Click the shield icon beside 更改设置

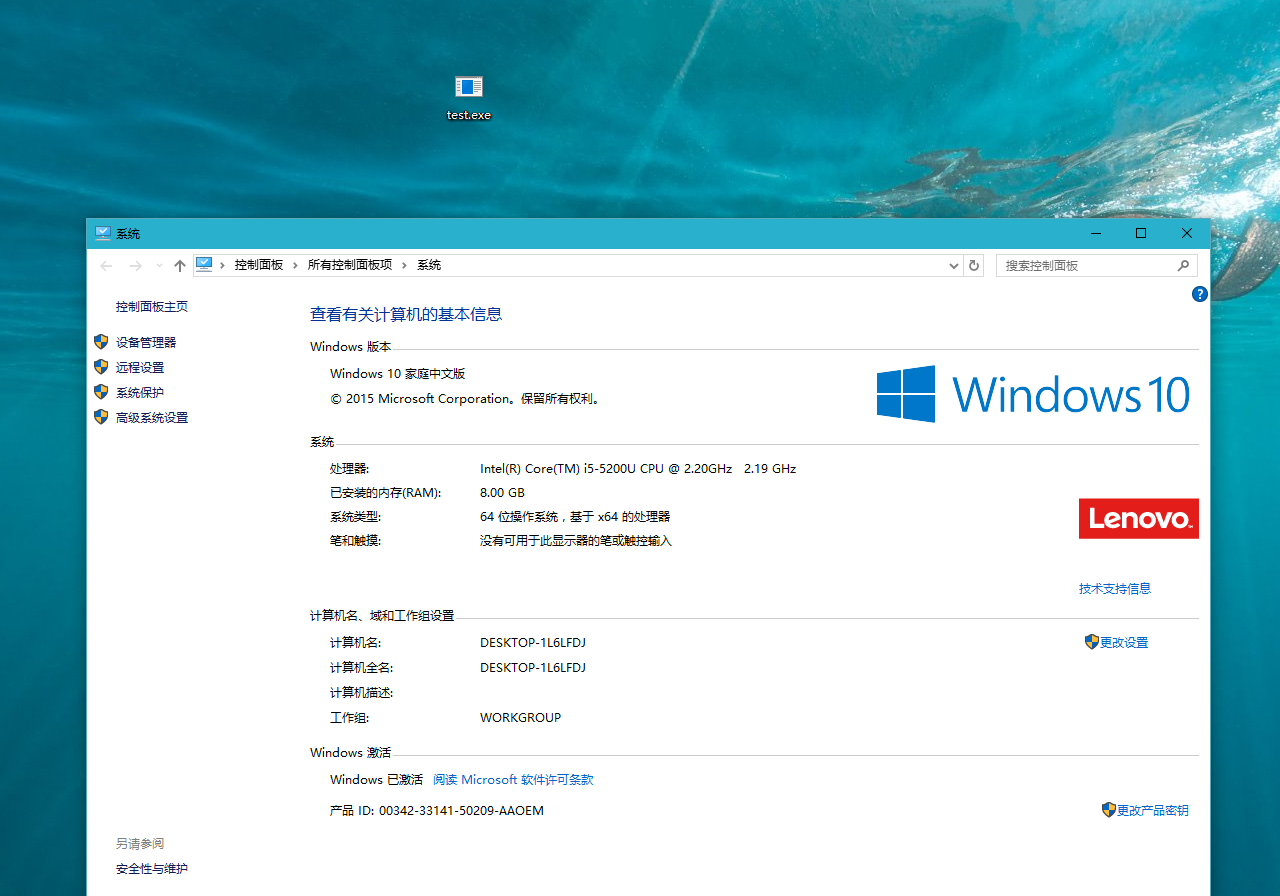pyautogui.click(x=1092, y=642)
